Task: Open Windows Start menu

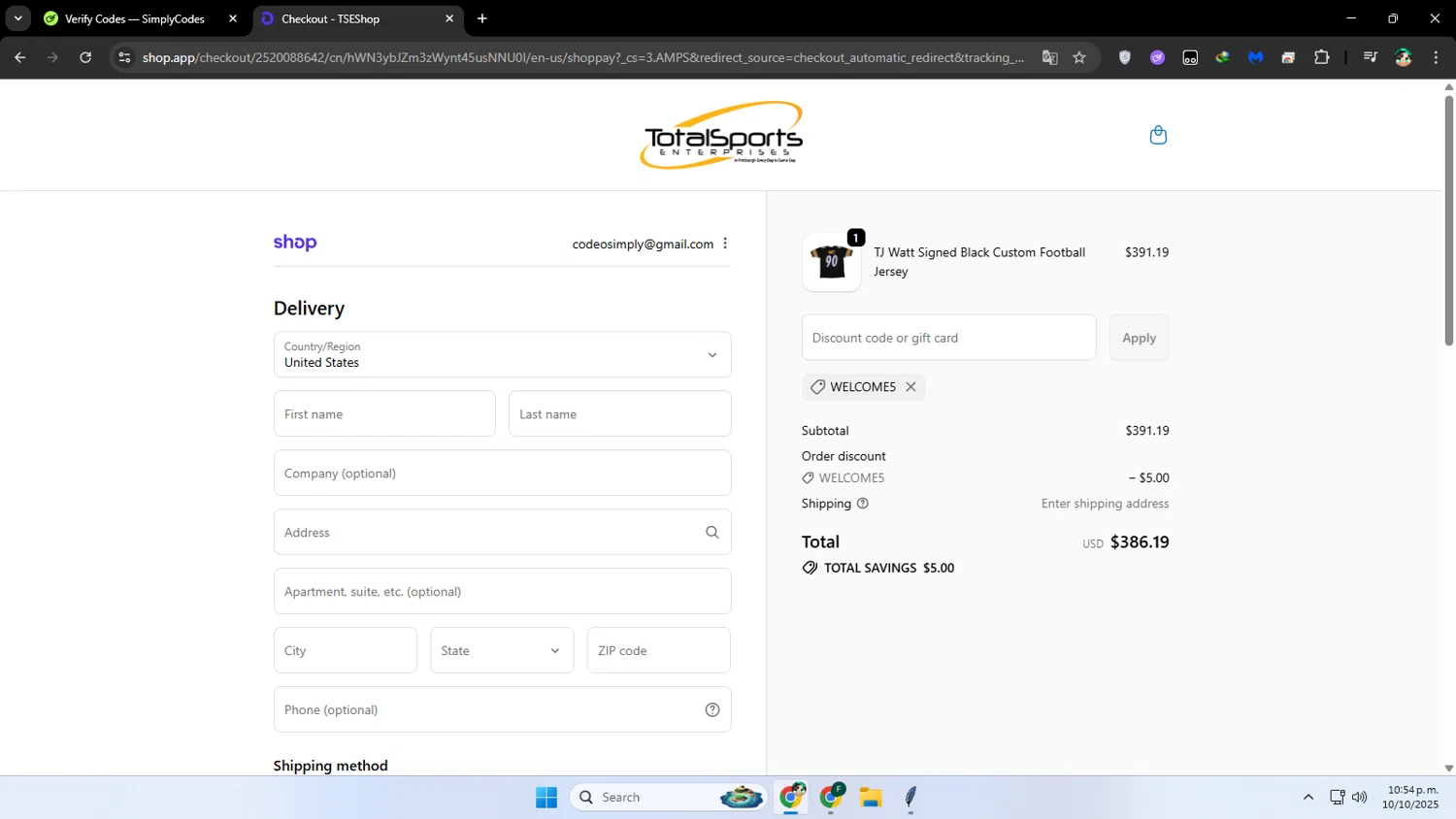Action: (546, 797)
